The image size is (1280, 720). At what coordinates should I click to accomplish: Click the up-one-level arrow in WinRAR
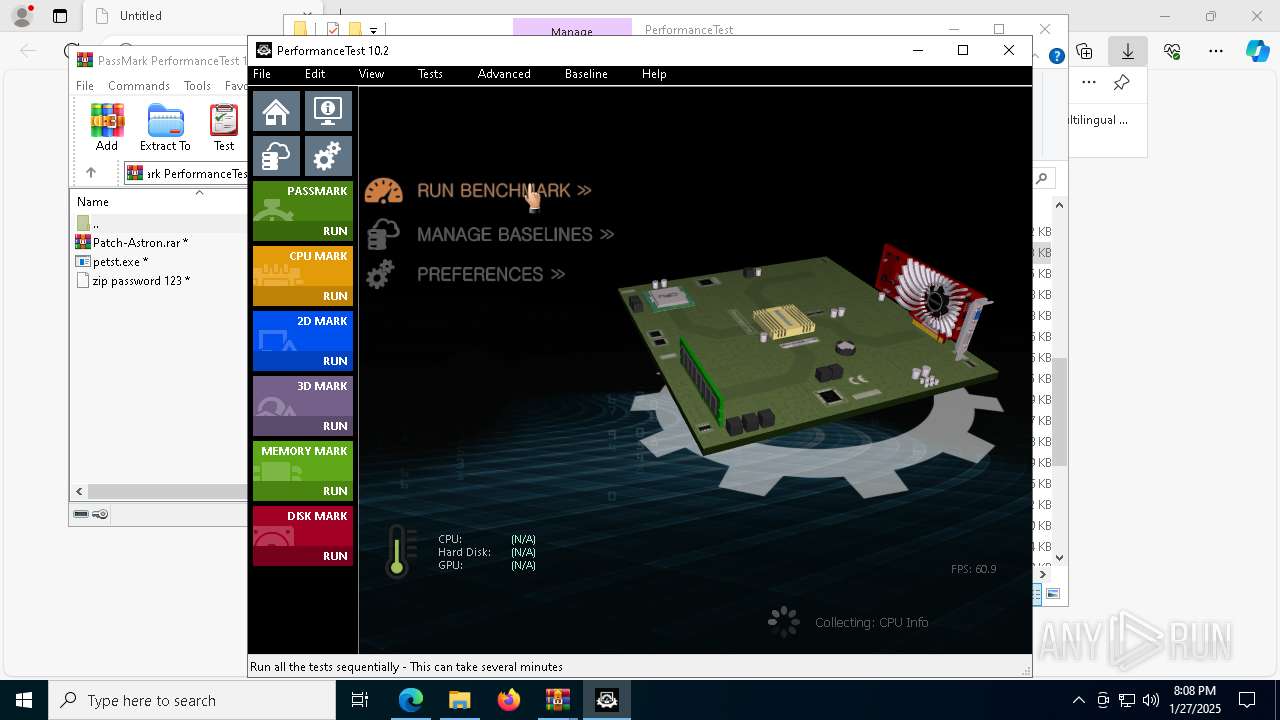[x=91, y=173]
